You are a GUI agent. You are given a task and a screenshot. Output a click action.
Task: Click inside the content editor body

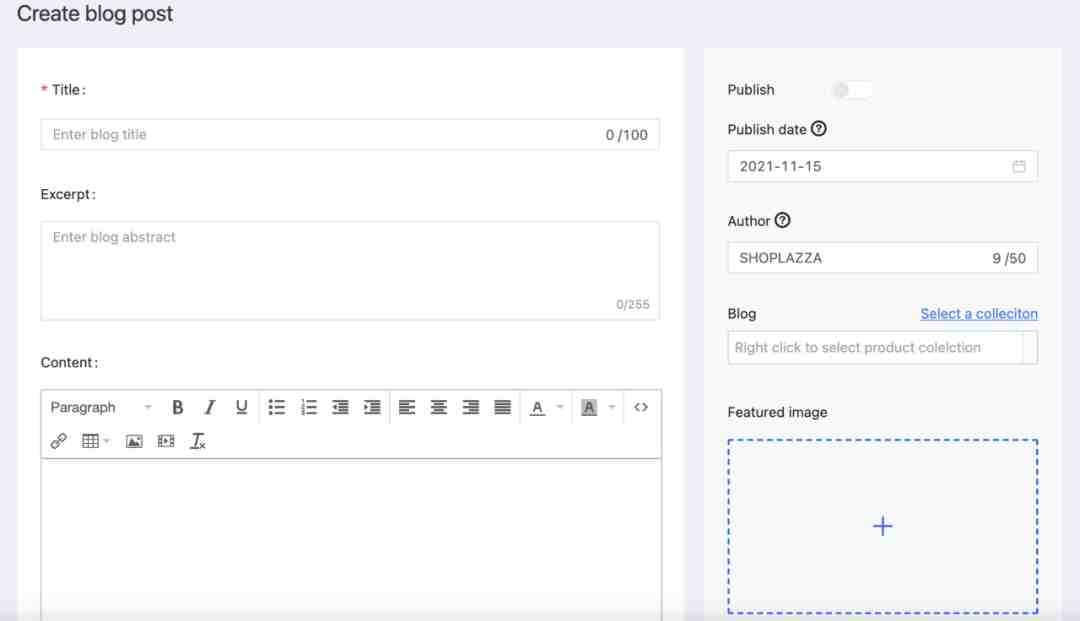point(351,540)
